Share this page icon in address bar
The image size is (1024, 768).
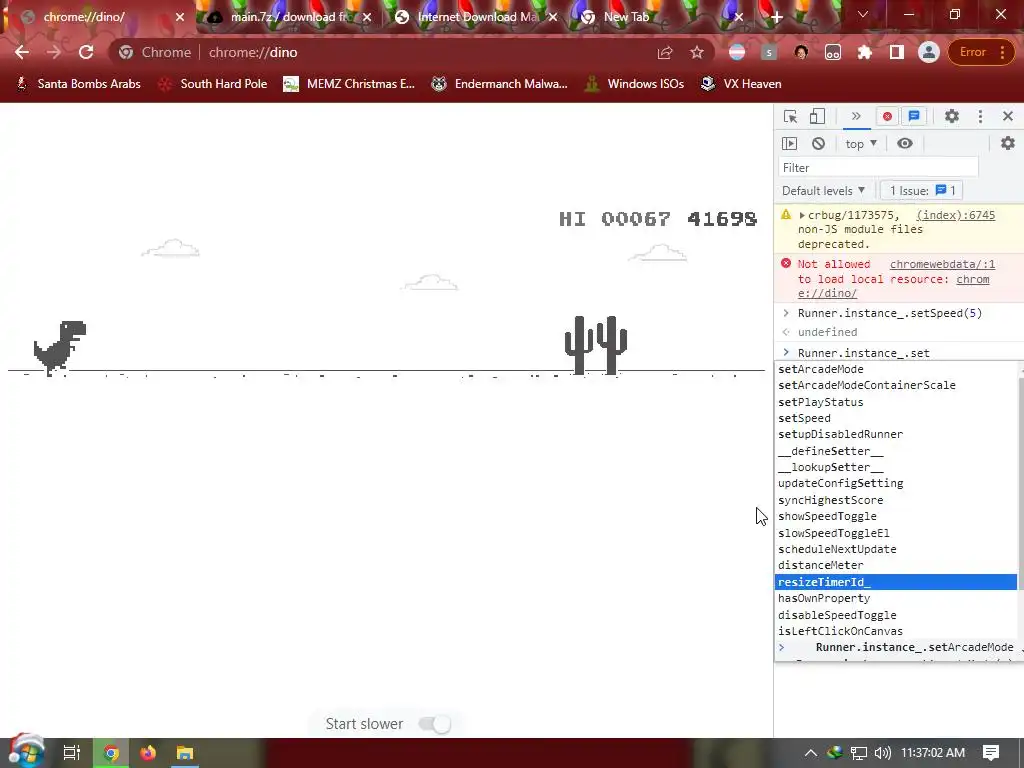point(665,52)
